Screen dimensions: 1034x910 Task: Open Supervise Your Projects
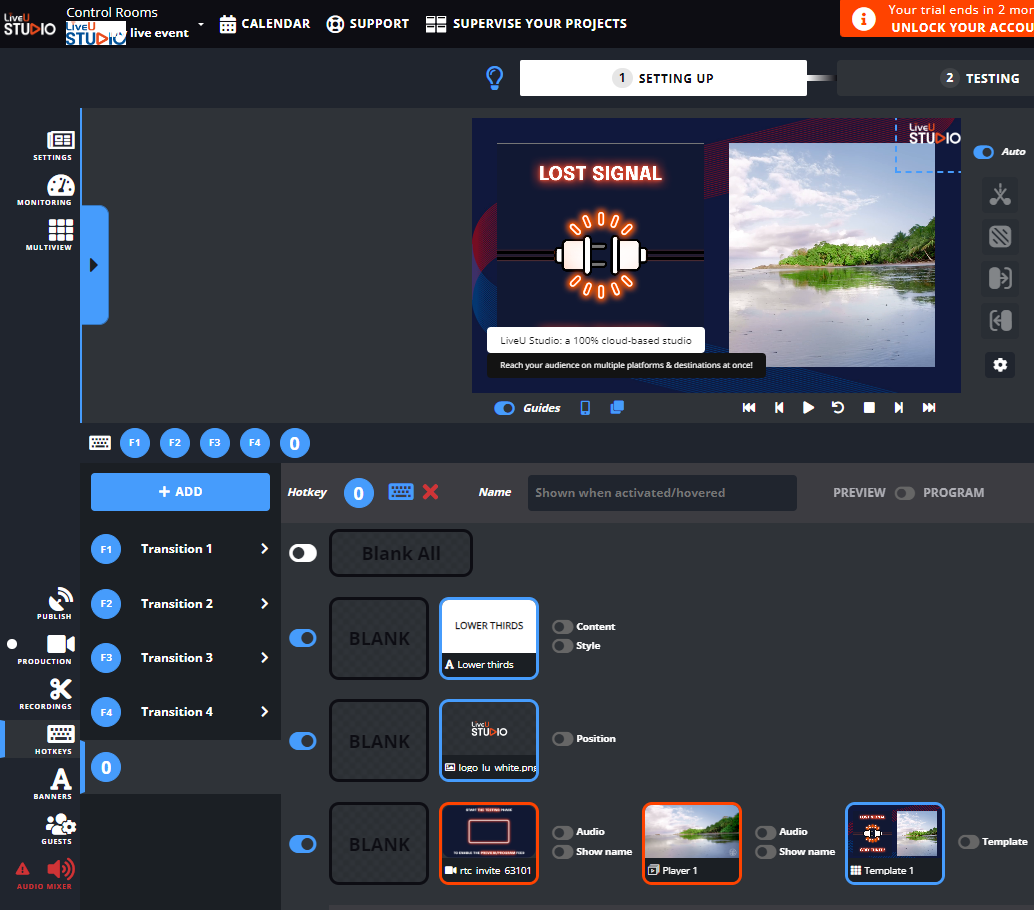[526, 24]
